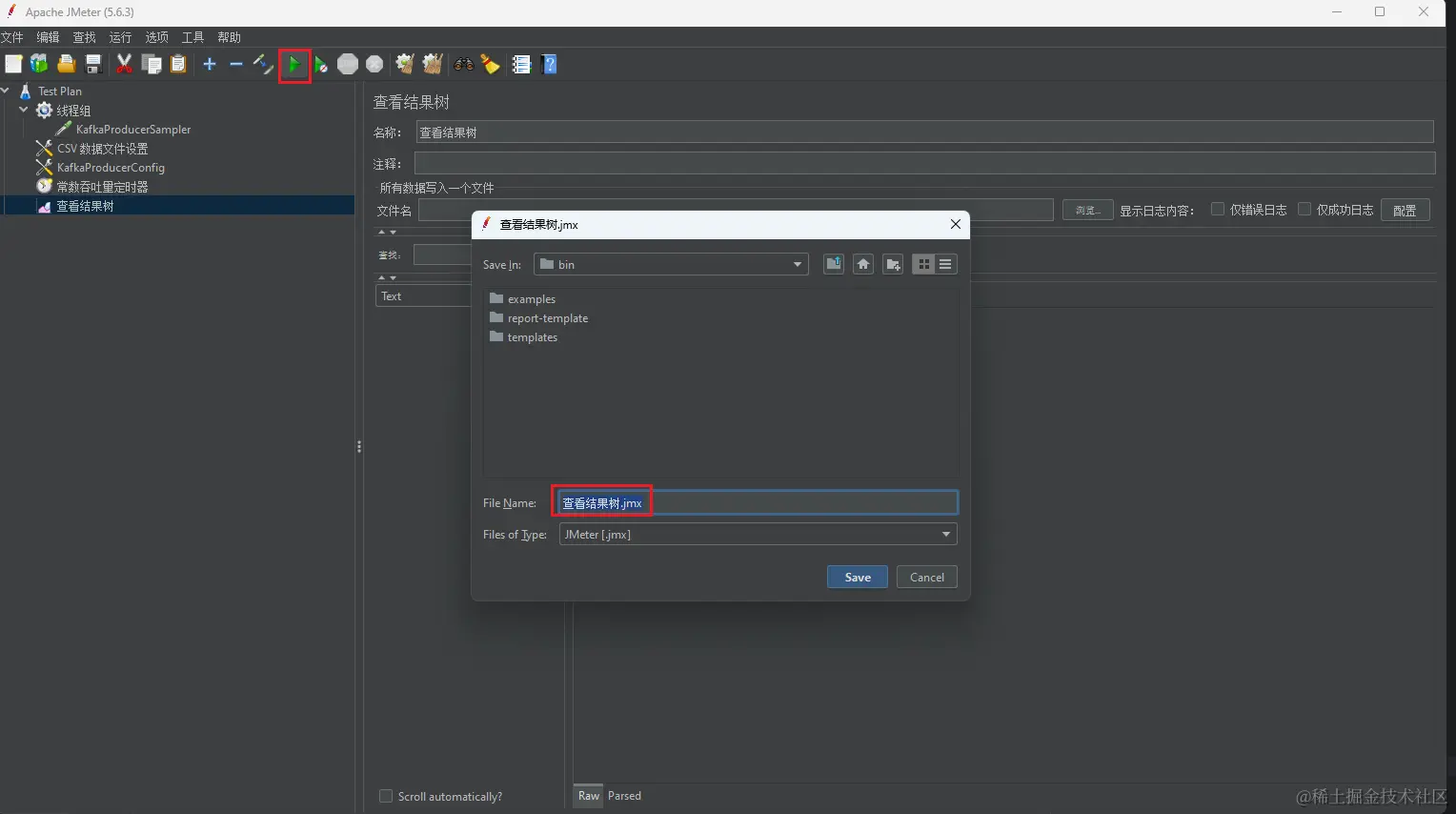
Task: Open the 查找 menu
Action: point(84,37)
